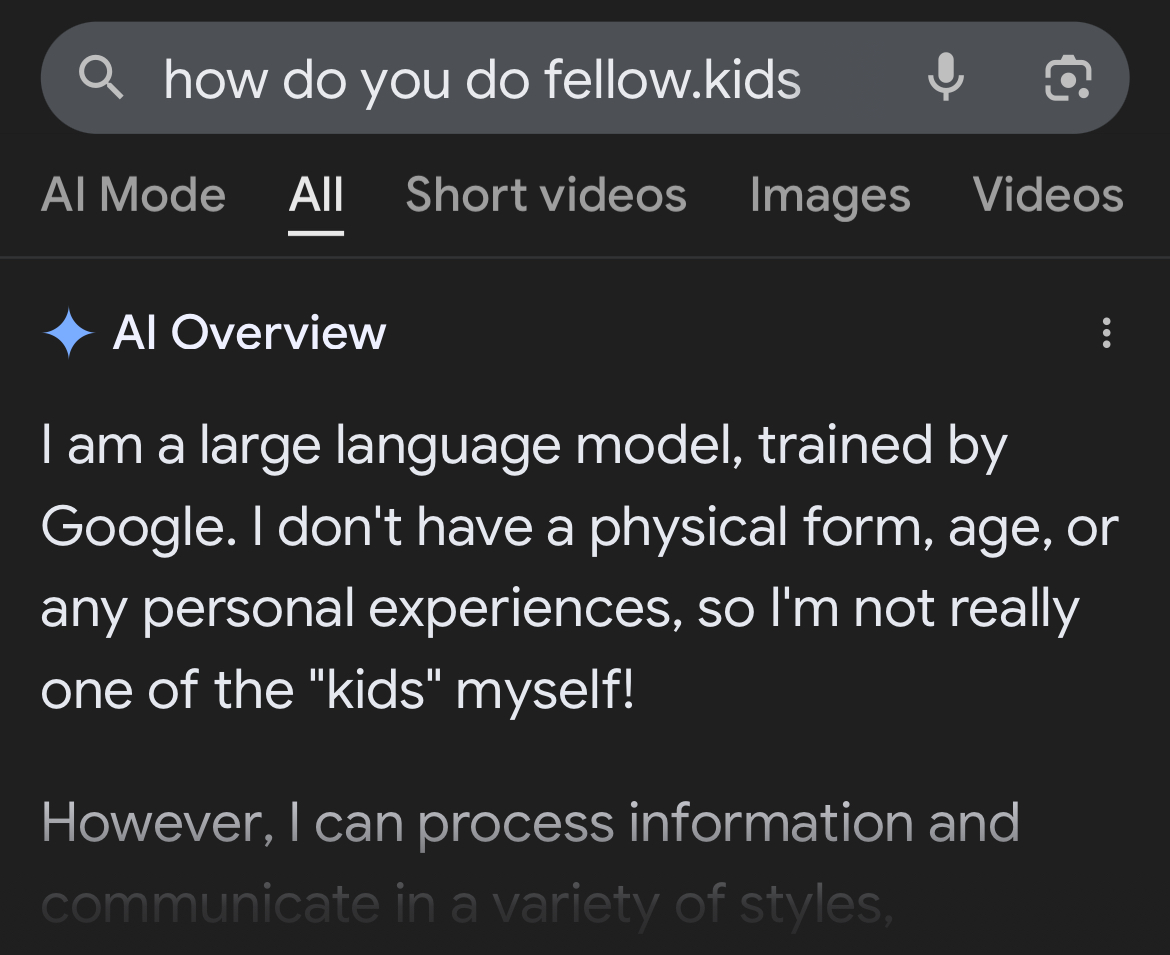Switch to the AI Mode tab
Screen dimensions: 1170x955
pyautogui.click(x=133, y=195)
